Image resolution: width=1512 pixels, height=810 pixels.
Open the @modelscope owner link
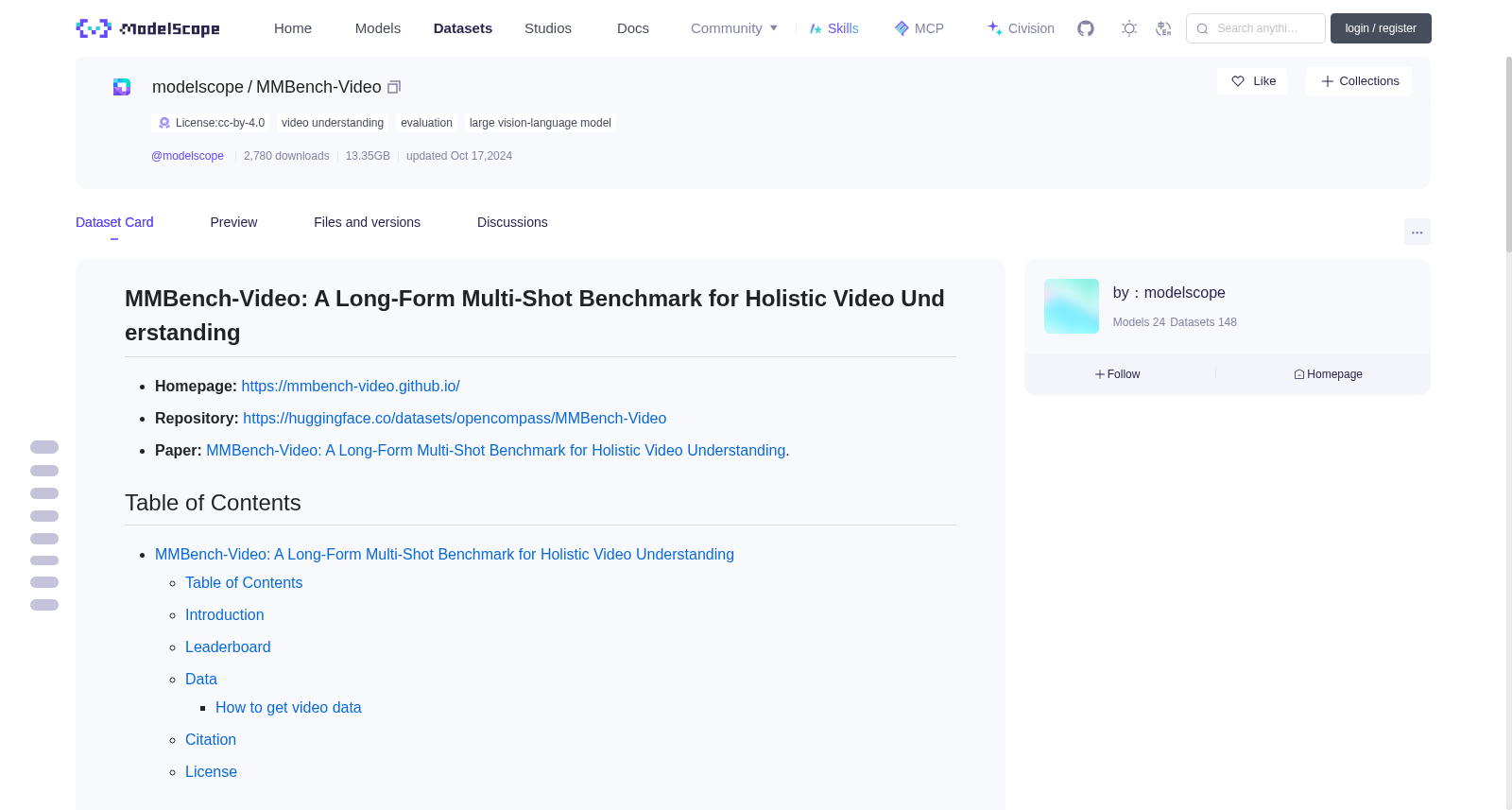(x=187, y=156)
